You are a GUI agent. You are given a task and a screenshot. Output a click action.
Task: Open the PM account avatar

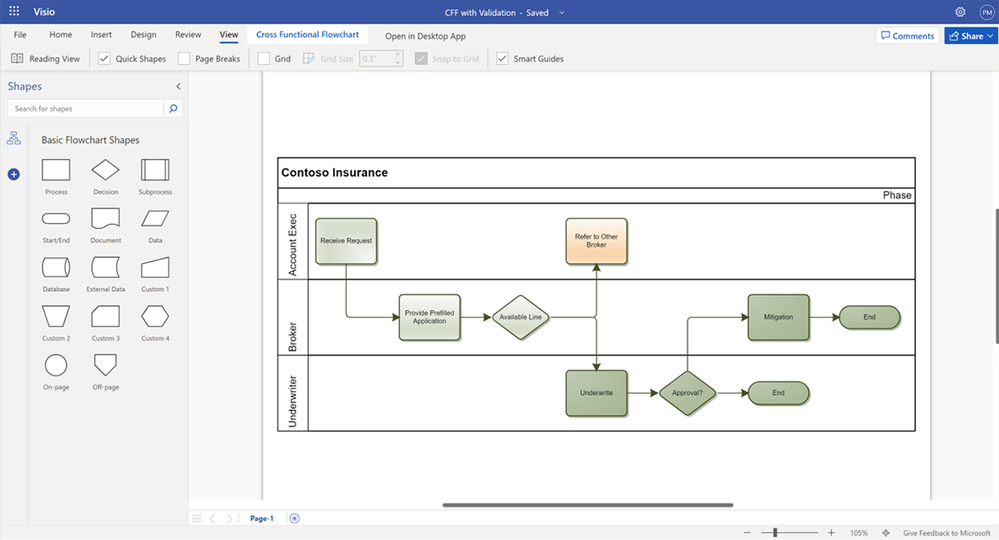pos(987,12)
